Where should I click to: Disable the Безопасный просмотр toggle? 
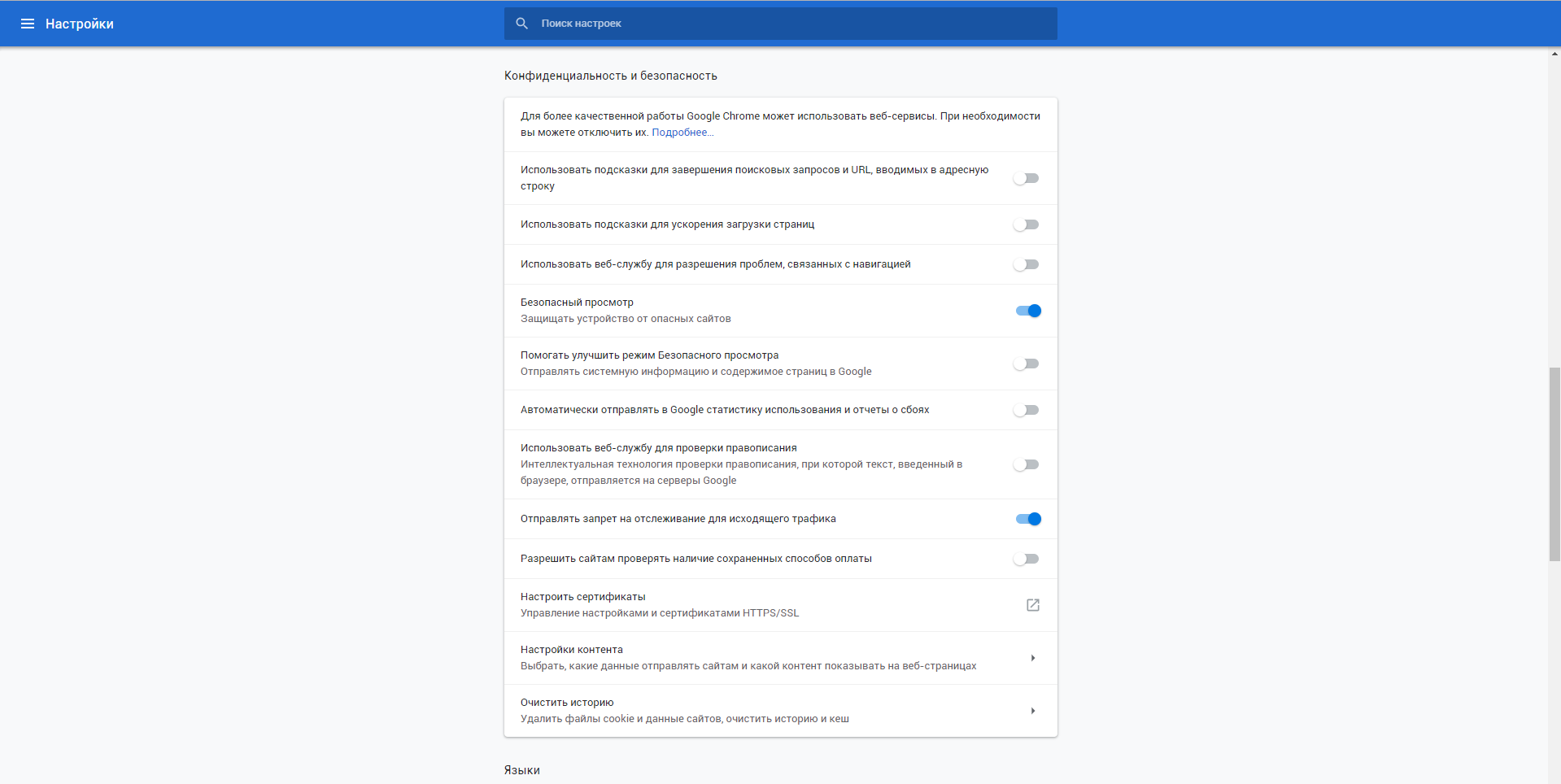(1028, 311)
